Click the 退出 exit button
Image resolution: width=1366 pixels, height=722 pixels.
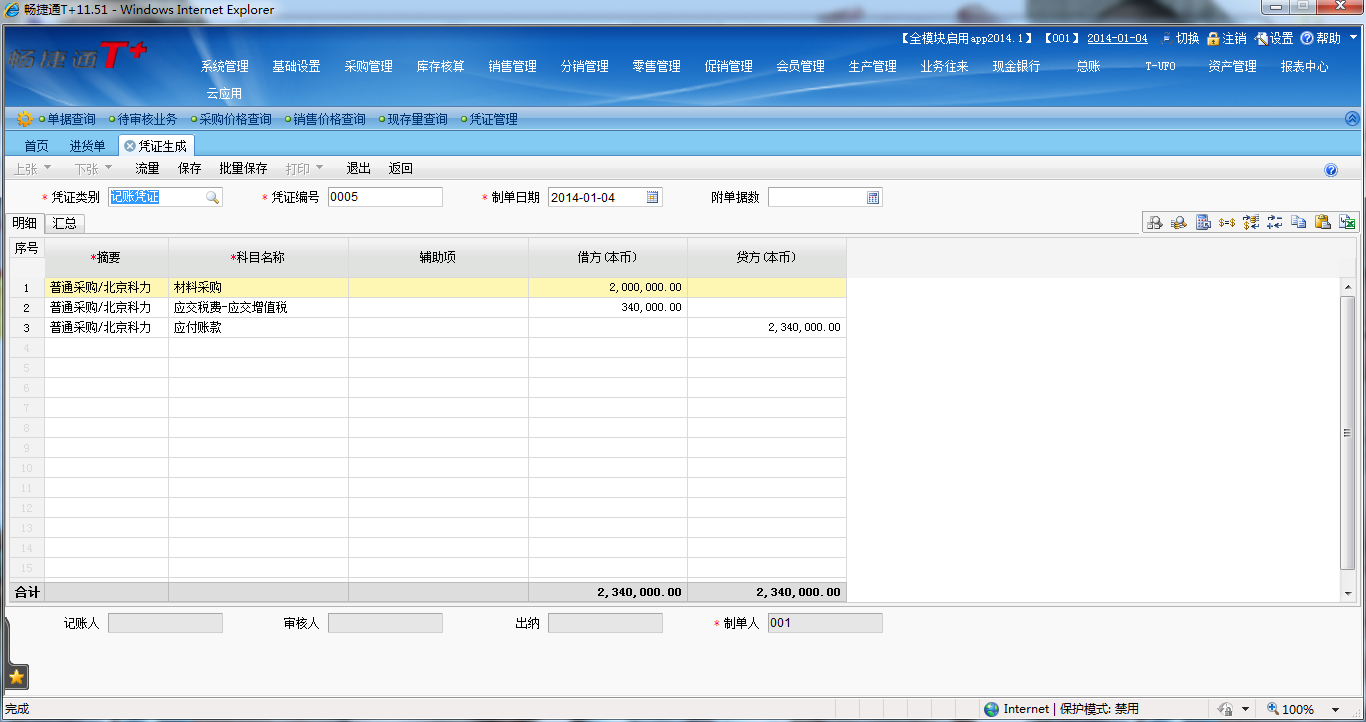coord(359,169)
